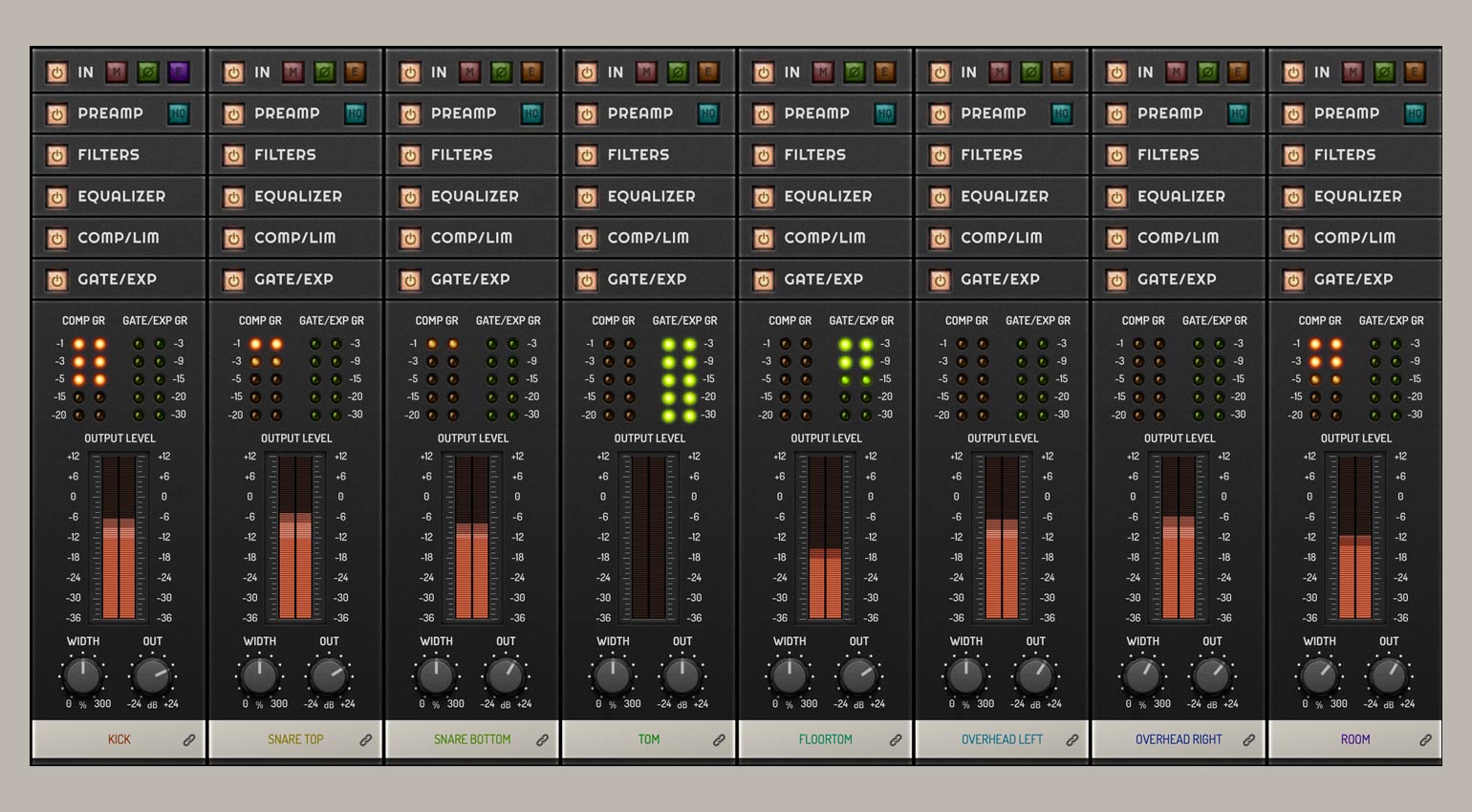Click the KICK channel name label
Viewport: 1472px width, 812px height.
tap(119, 739)
